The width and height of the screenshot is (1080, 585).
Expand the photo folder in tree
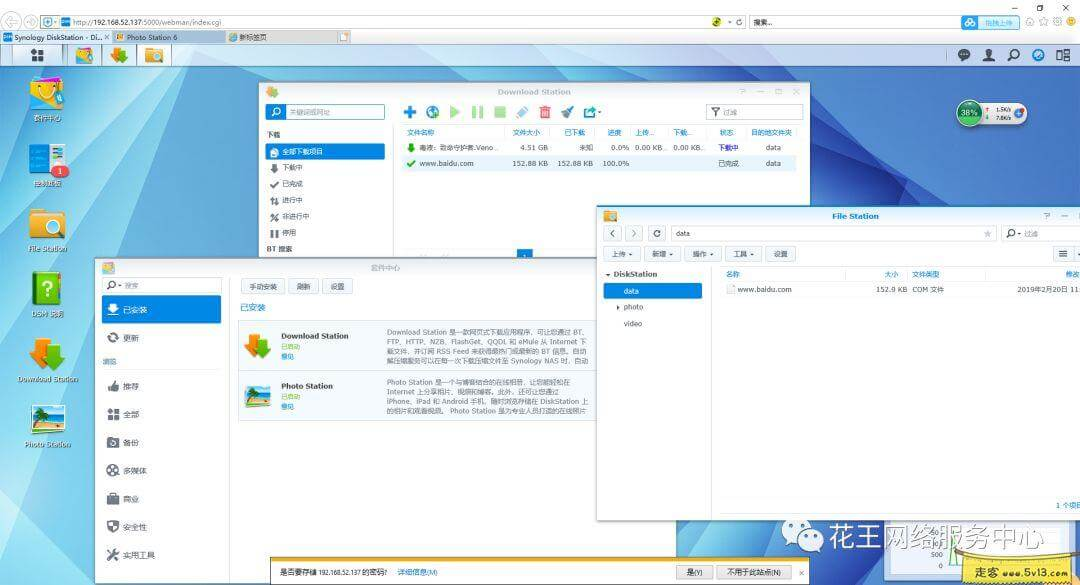point(618,307)
